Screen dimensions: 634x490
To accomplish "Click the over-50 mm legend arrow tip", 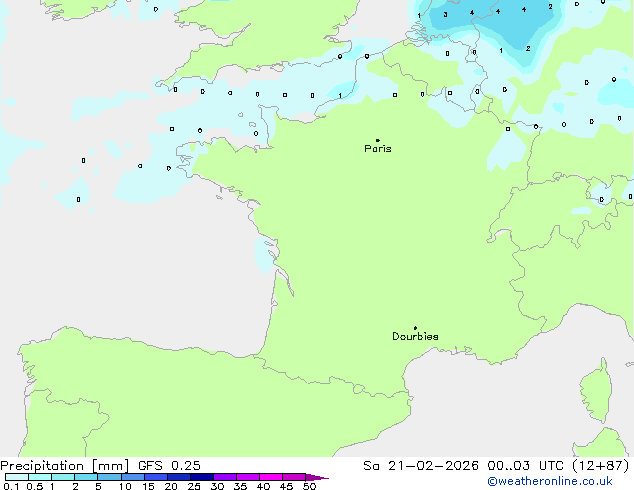I will [317, 477].
